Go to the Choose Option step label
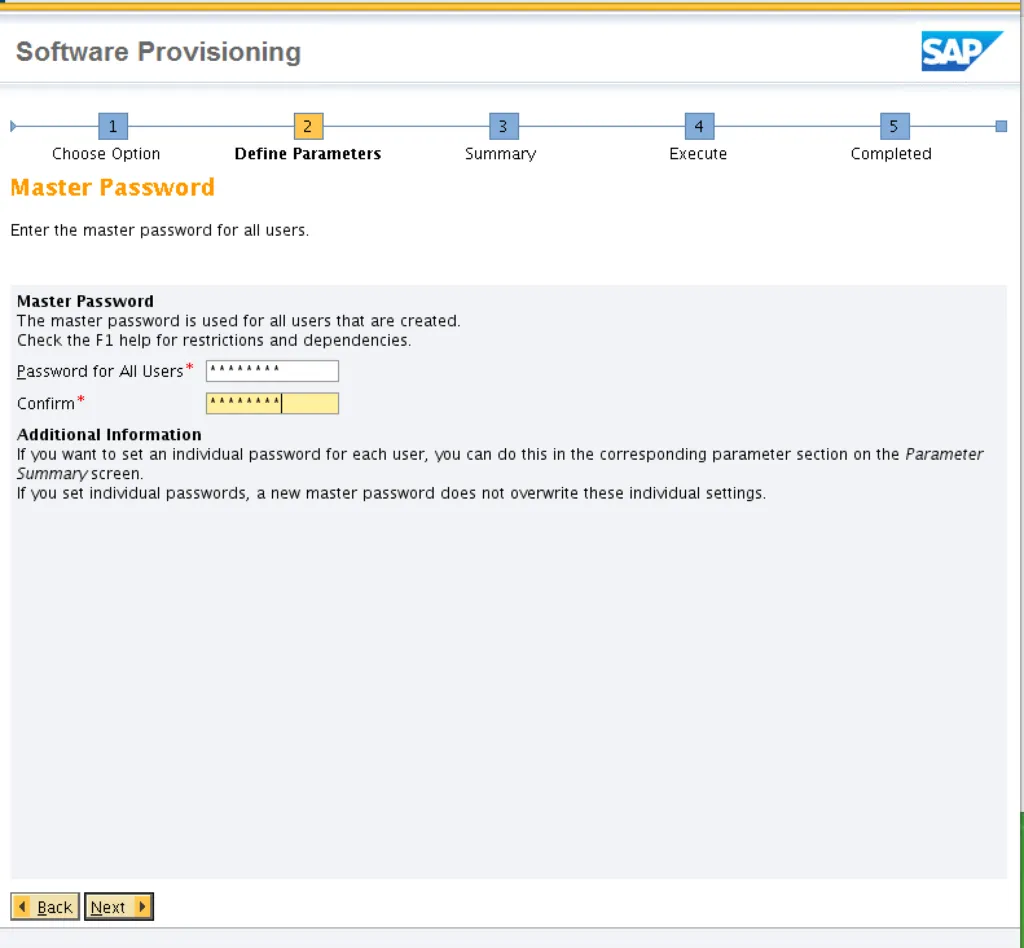 click(x=106, y=154)
